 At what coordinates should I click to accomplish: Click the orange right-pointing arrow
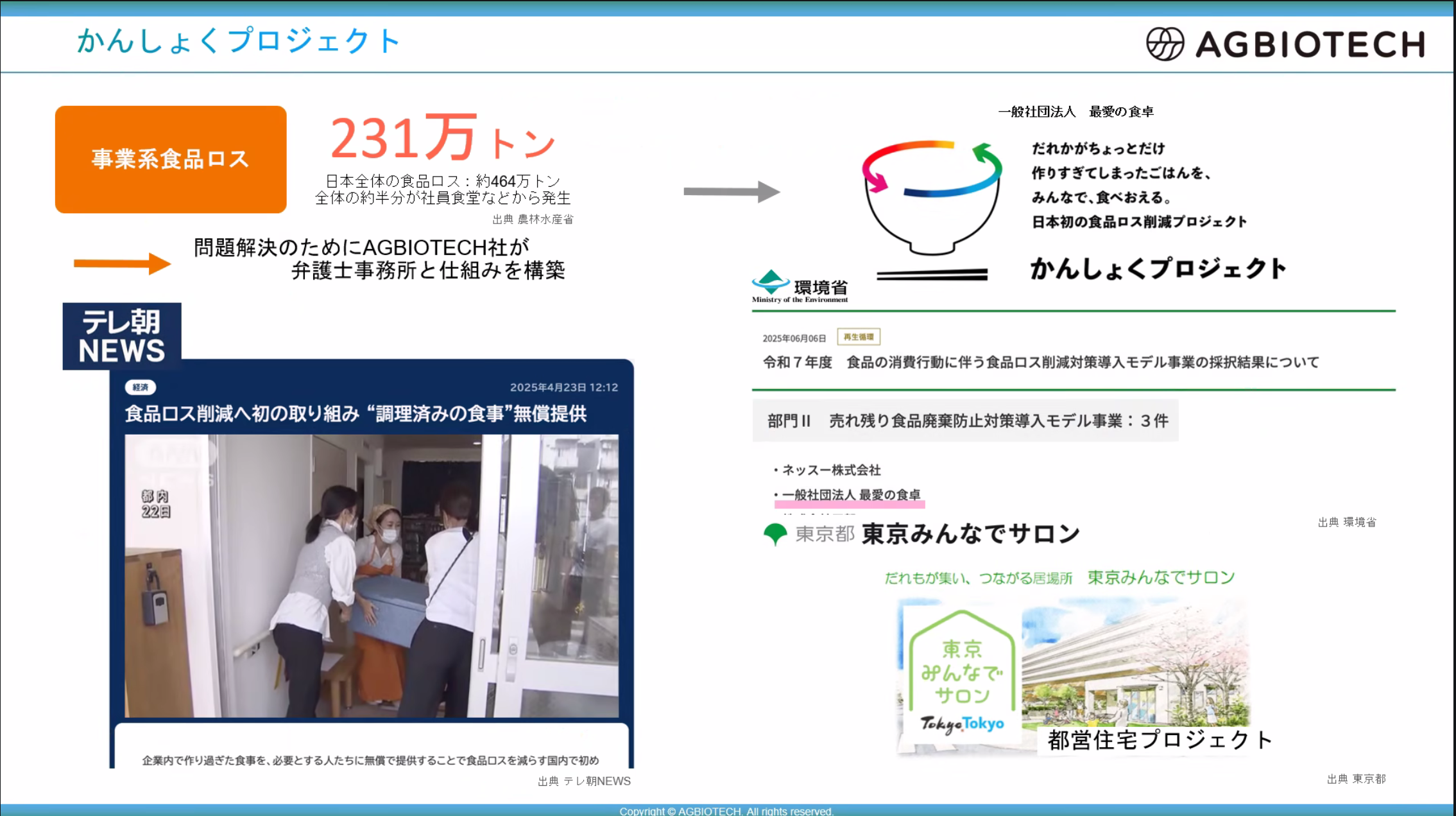(x=122, y=263)
